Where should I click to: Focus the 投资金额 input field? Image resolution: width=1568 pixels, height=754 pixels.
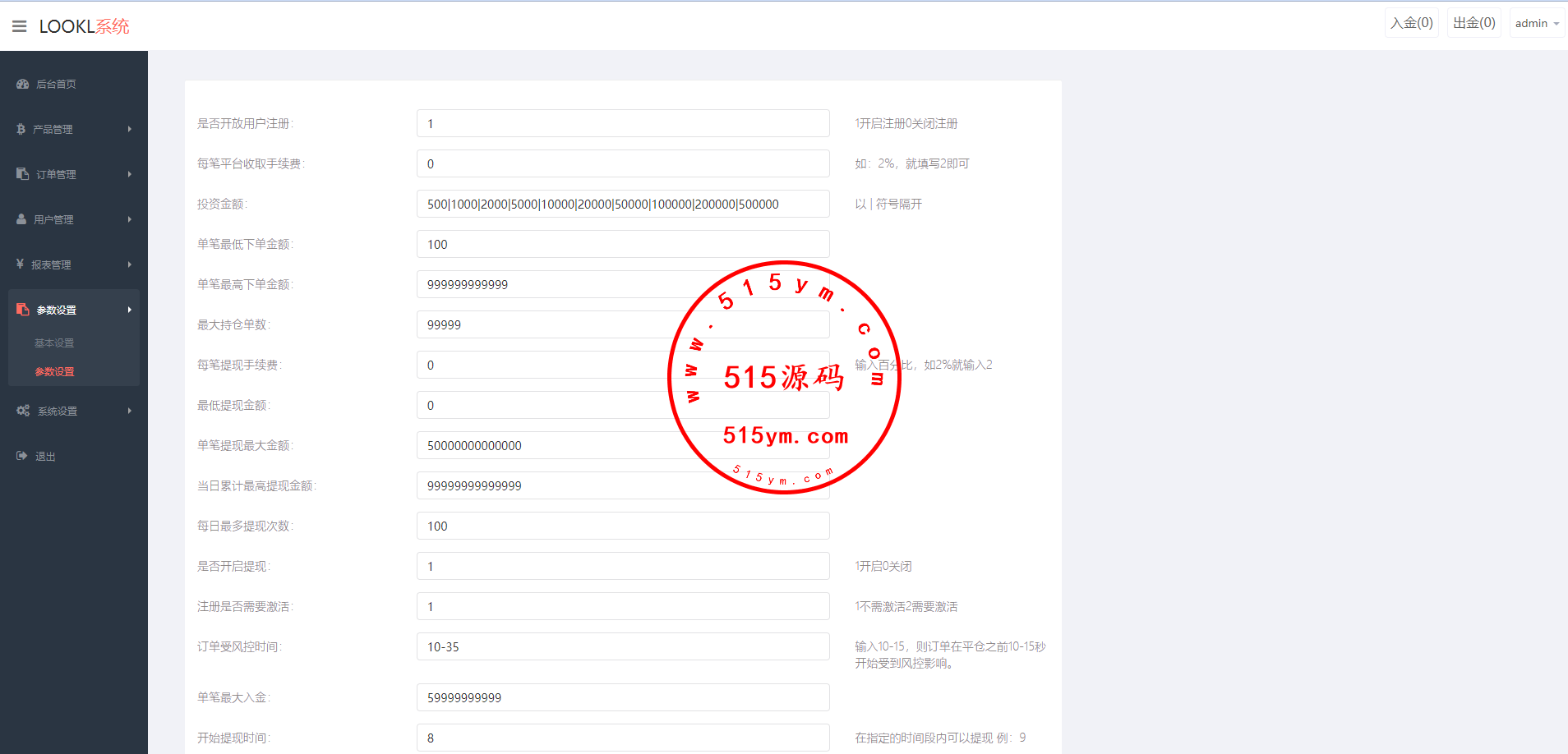(x=622, y=204)
